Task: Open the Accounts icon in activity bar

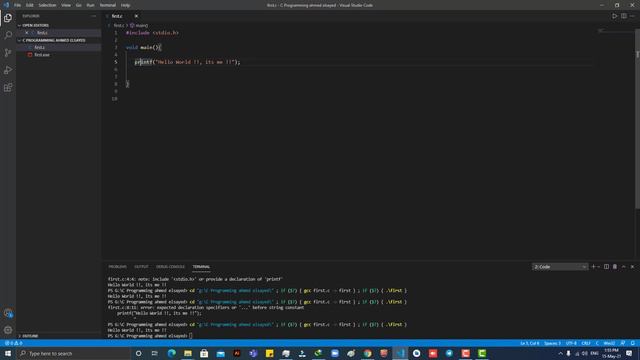Action: coord(8,313)
